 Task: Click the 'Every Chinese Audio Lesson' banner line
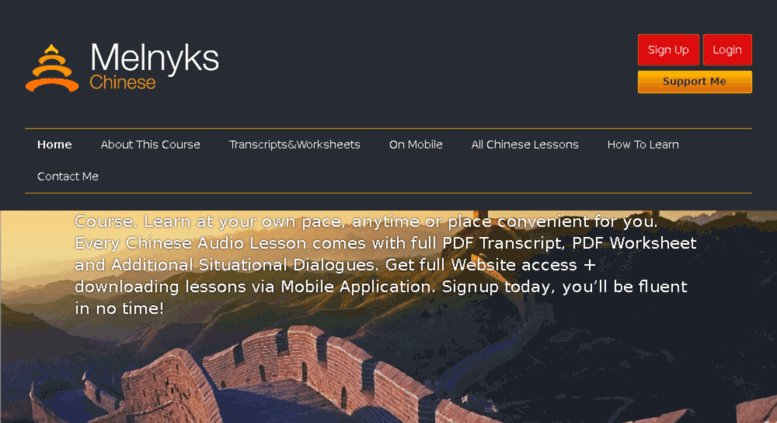point(386,243)
